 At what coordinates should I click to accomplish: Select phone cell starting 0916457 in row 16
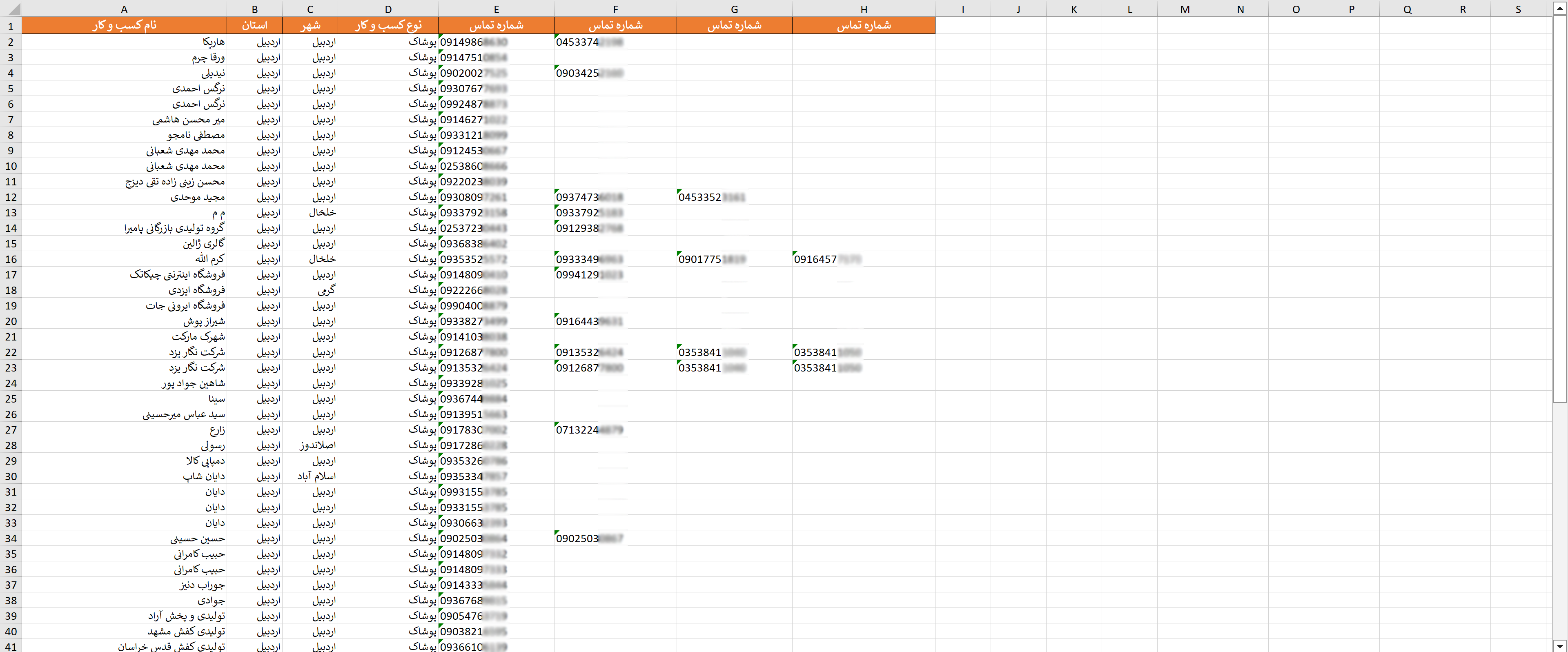864,259
